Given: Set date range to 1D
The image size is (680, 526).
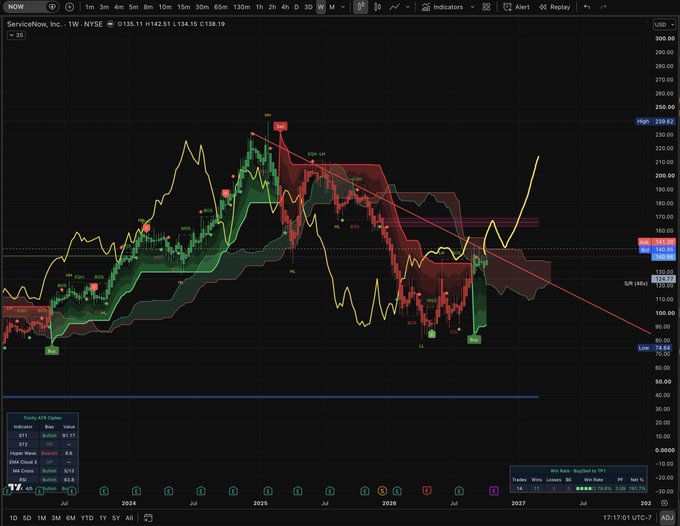Looking at the screenshot, I should (x=13, y=518).
